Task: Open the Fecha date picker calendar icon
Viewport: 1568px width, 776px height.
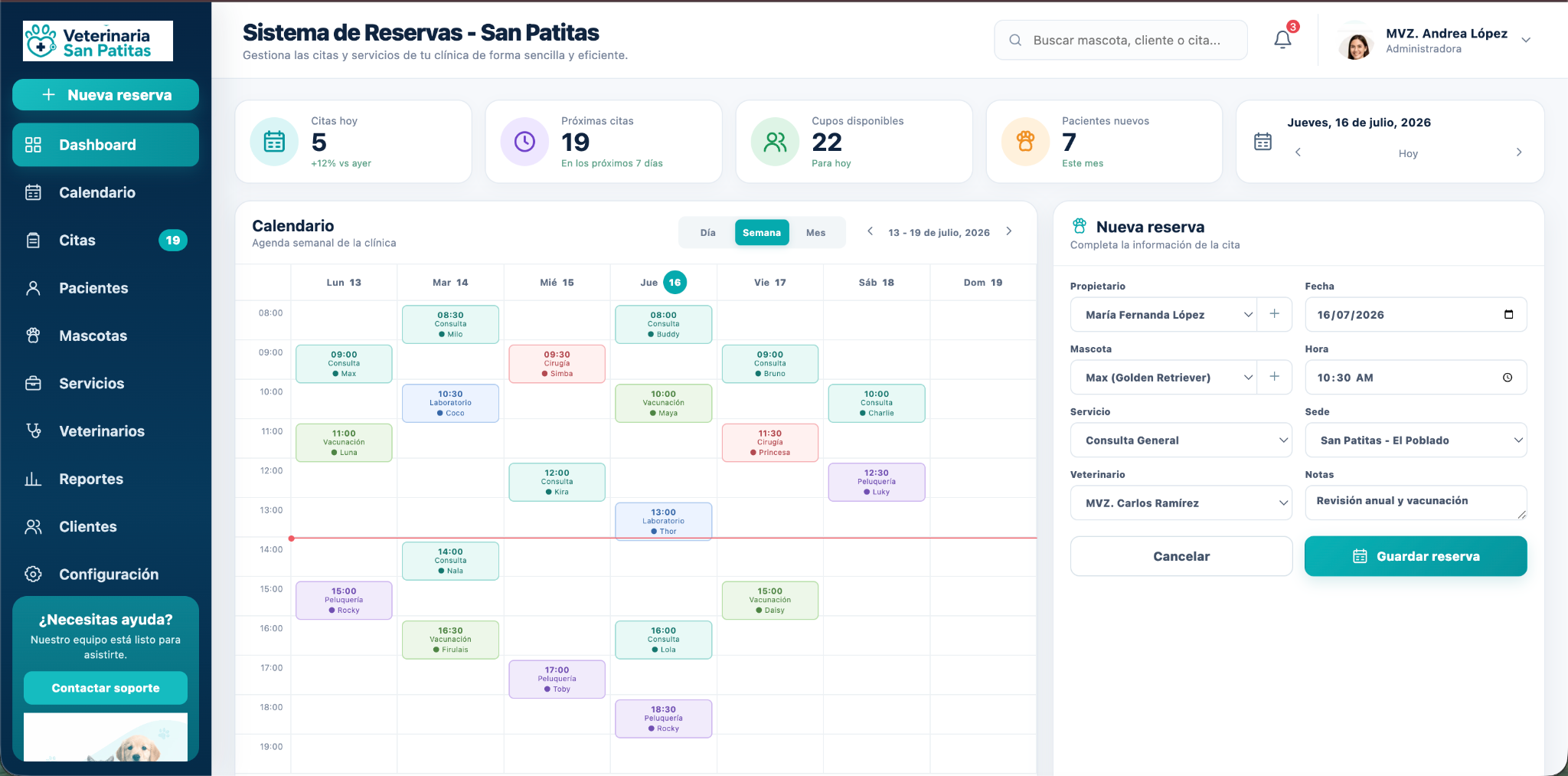Action: (x=1508, y=315)
